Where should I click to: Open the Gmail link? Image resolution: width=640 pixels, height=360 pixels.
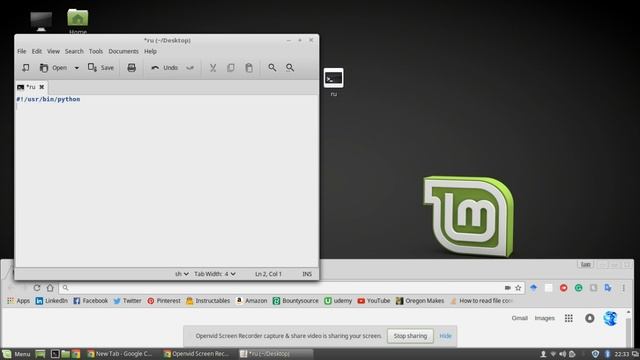[x=520, y=318]
